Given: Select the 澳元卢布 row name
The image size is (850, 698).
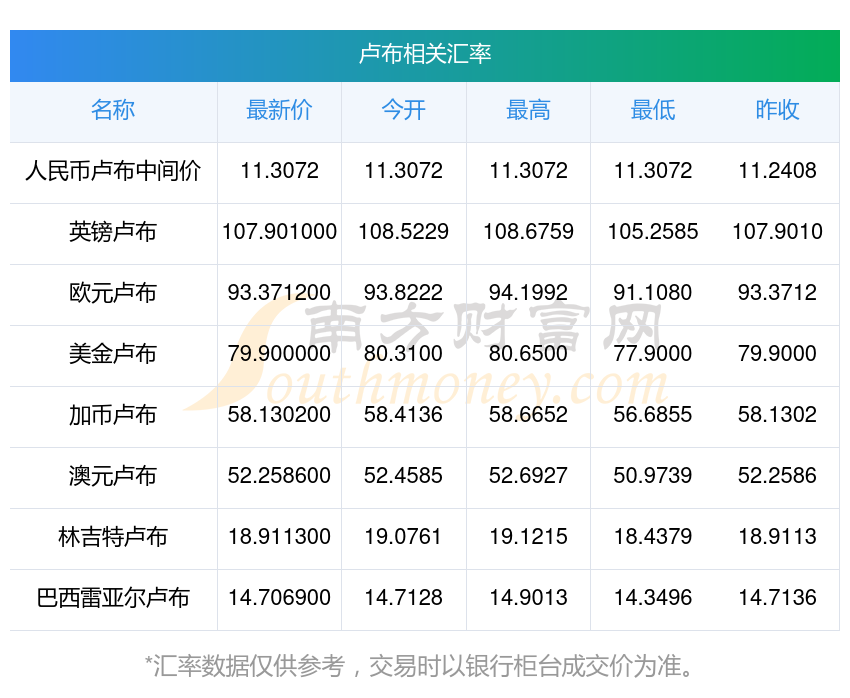Looking at the screenshot, I should (113, 476).
